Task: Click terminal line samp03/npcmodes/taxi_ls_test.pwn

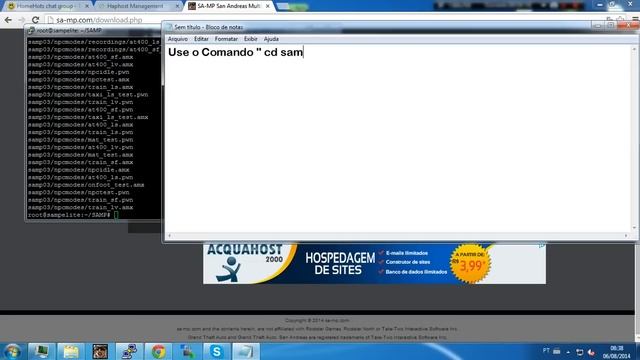Action: tap(88, 94)
